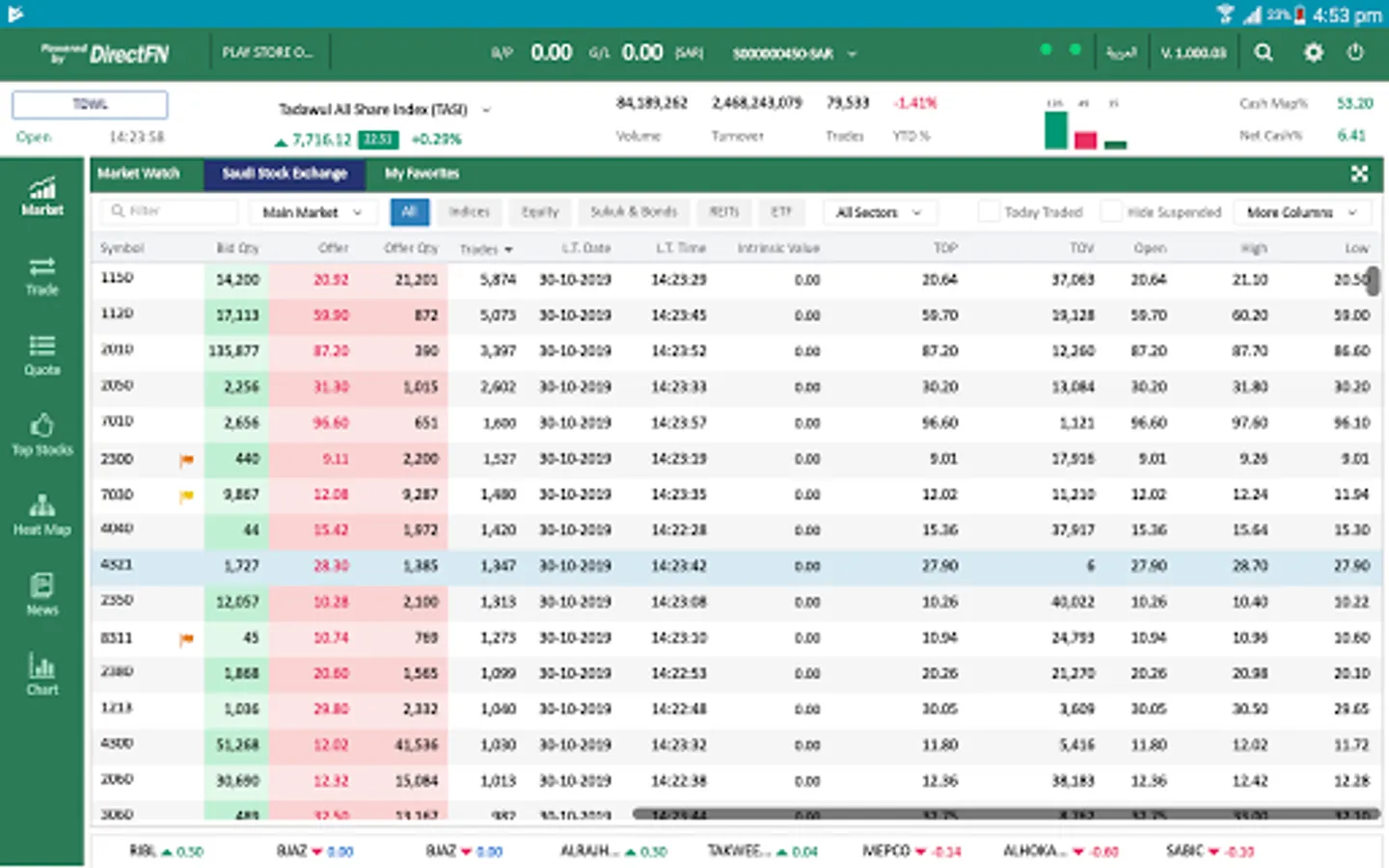Go to Quote view in sidebar
Image resolution: width=1389 pixels, height=868 pixels.
(42, 356)
